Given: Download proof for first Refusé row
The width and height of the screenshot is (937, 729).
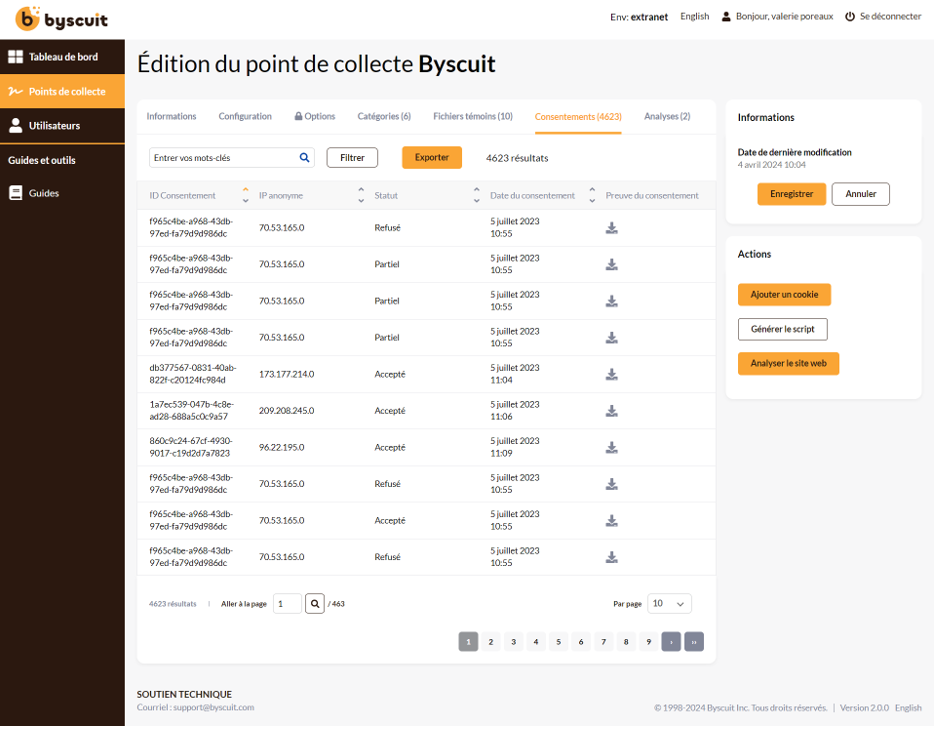Looking at the screenshot, I should 611,228.
